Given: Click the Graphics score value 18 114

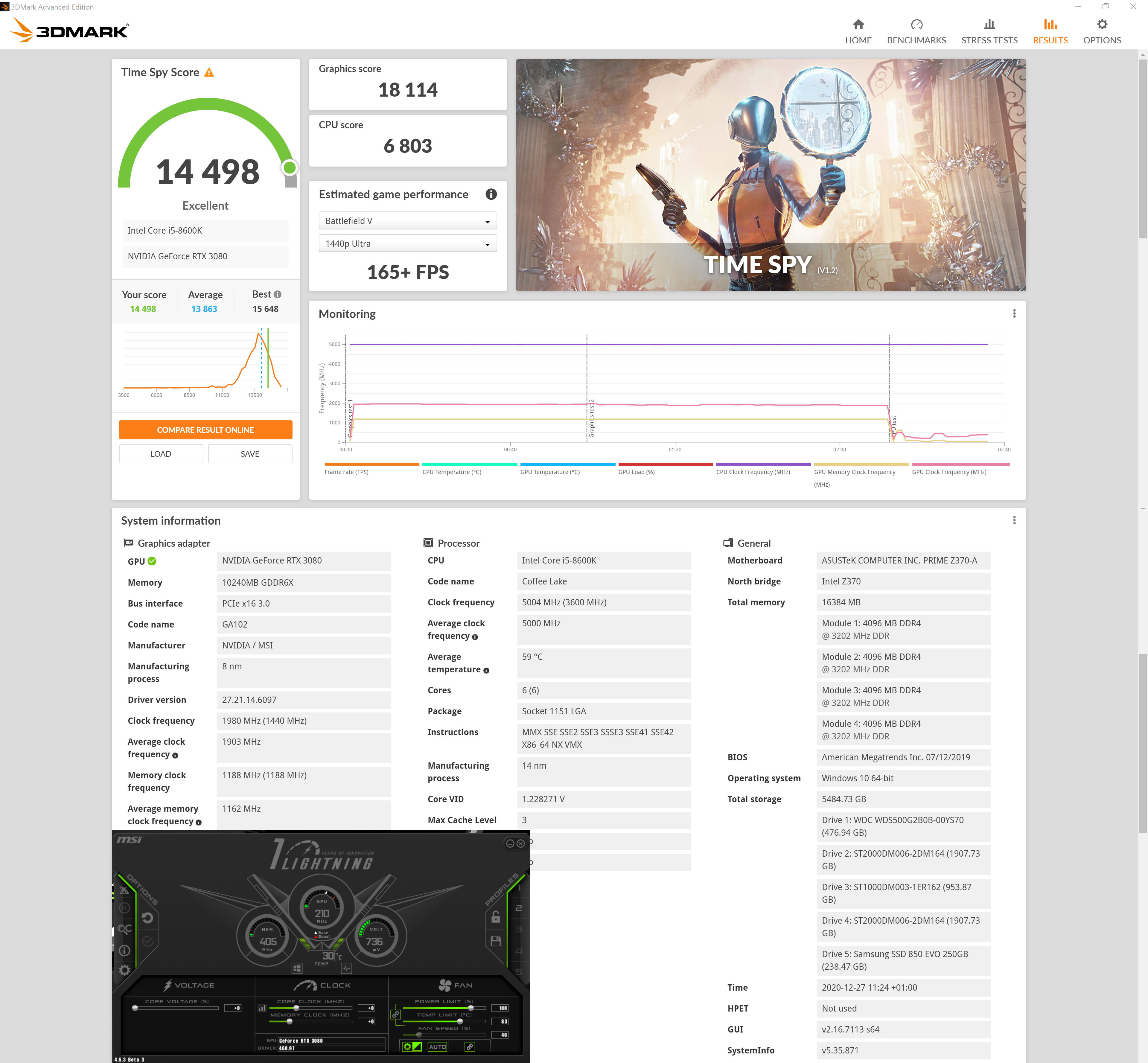Looking at the screenshot, I should click(x=408, y=90).
